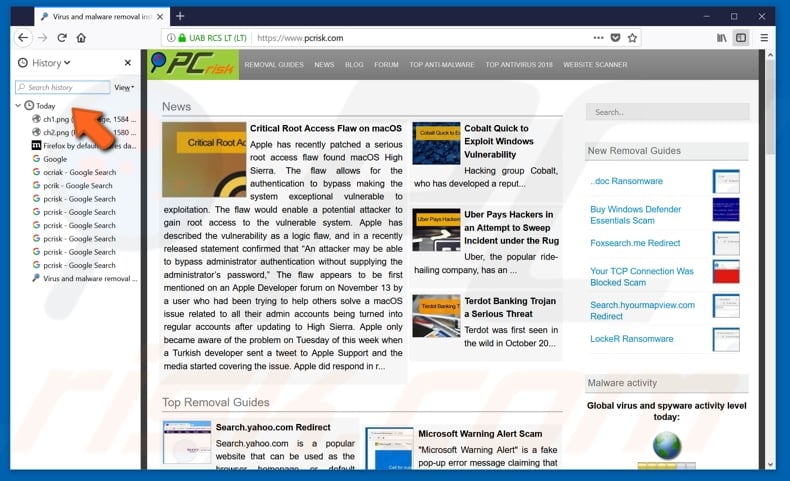Open TOP ANTIVIRUS 2018 menu item
Screen dimensions: 790x481
point(519,64)
